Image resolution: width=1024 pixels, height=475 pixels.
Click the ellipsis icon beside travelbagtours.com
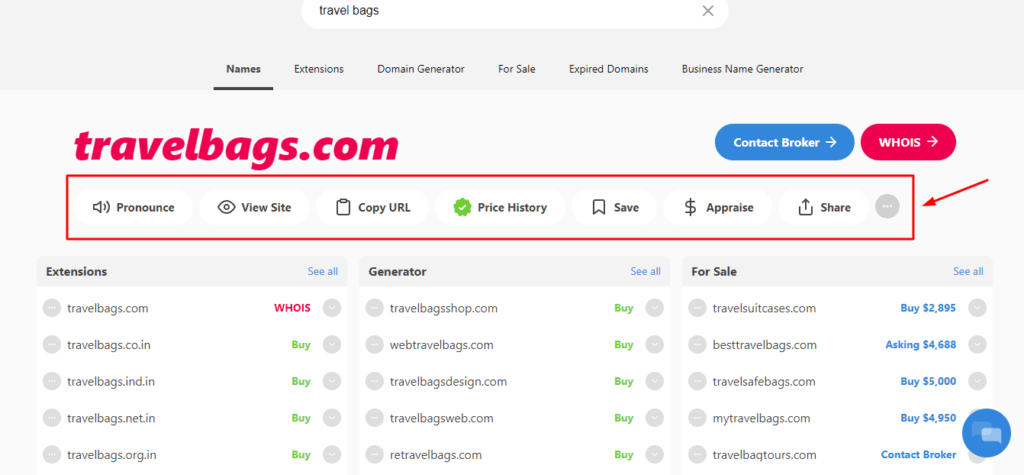697,454
